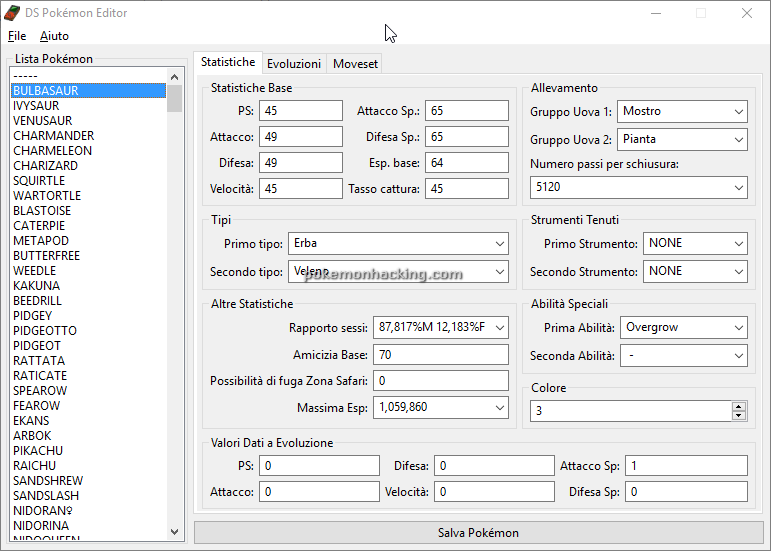This screenshot has width=771, height=551.
Task: Click the base Difesa input field
Action: click(x=301, y=163)
